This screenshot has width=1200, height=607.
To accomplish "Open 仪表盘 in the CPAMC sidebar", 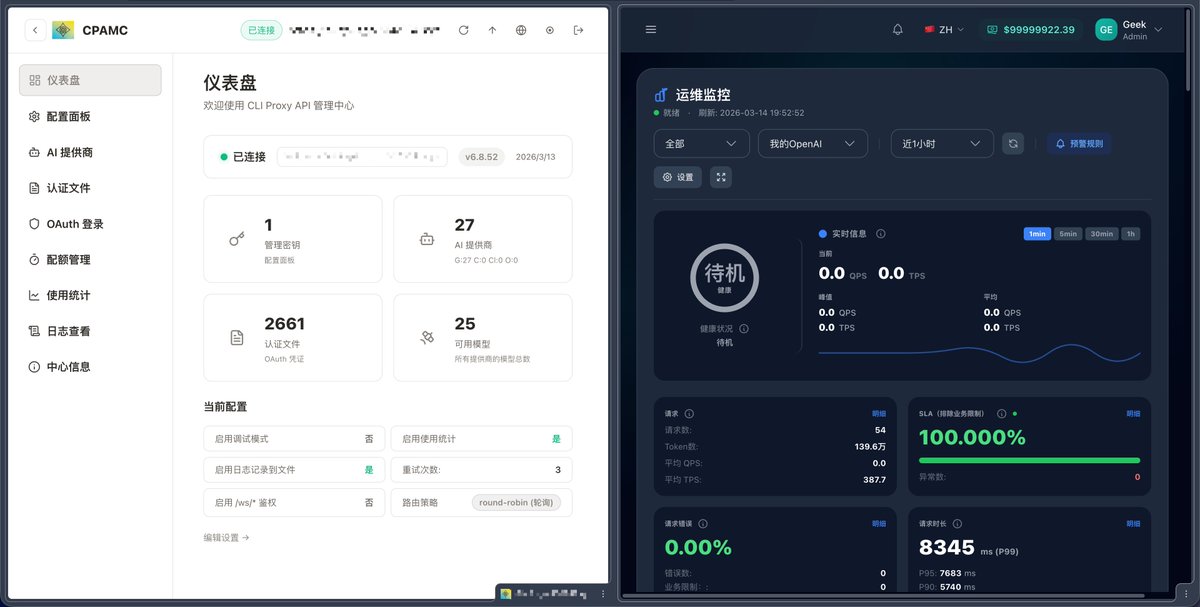I will tap(90, 80).
